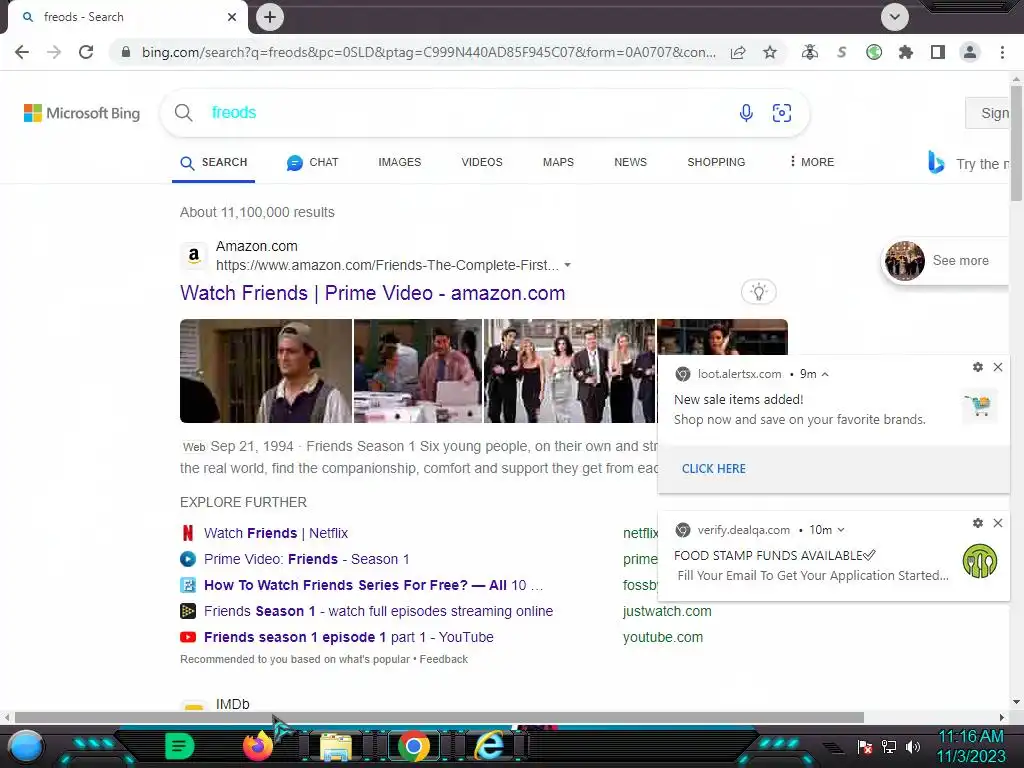Open Friends season 1 episode 1 YouTube link
This screenshot has height=768, width=1024.
click(x=348, y=637)
